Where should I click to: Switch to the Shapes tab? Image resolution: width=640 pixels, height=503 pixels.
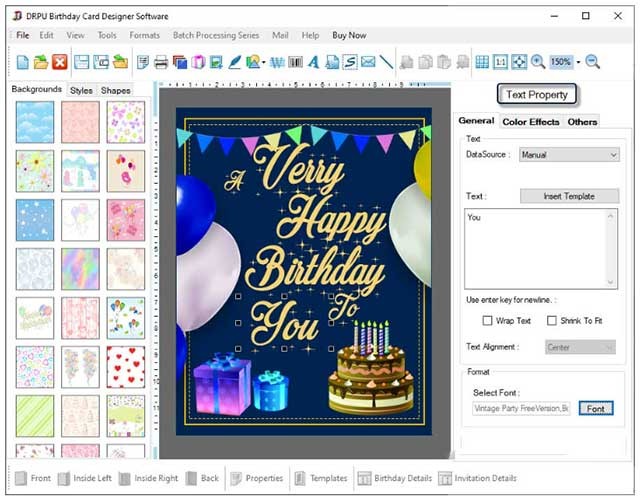116,90
